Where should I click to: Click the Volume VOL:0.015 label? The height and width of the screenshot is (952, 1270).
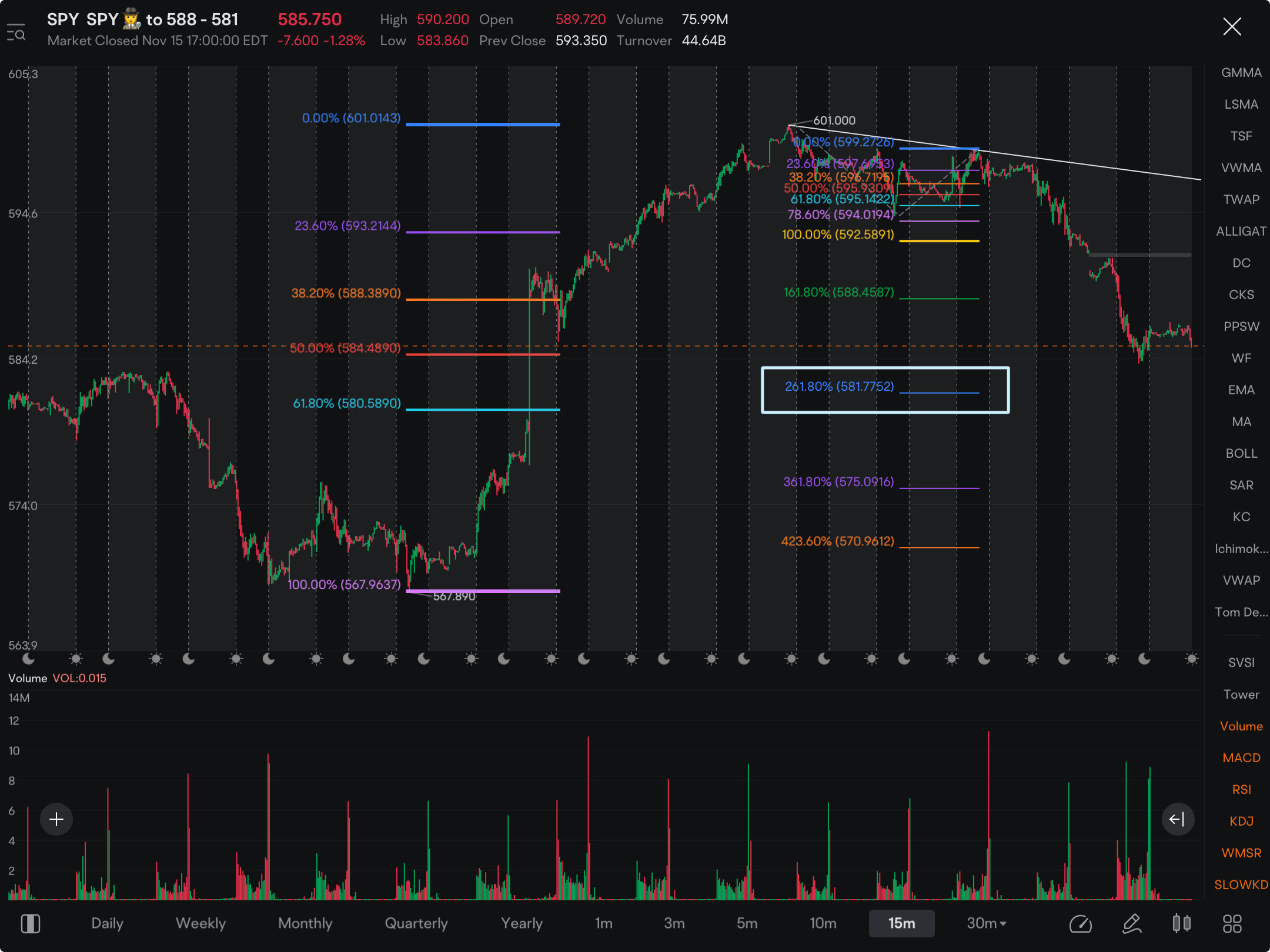coord(57,678)
